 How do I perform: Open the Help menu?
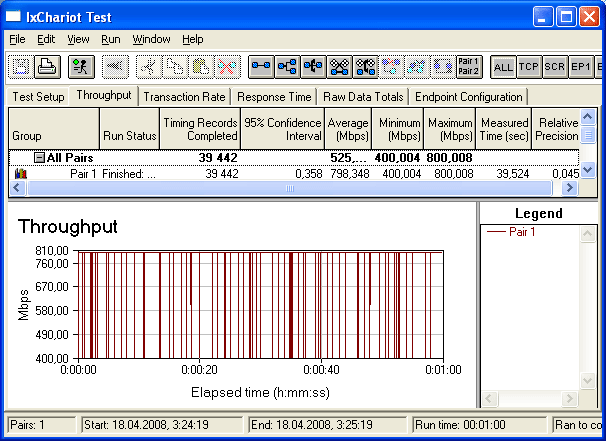pos(192,39)
